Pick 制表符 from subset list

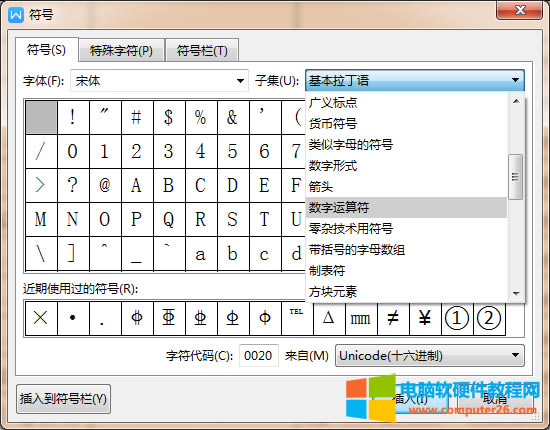[406, 270]
